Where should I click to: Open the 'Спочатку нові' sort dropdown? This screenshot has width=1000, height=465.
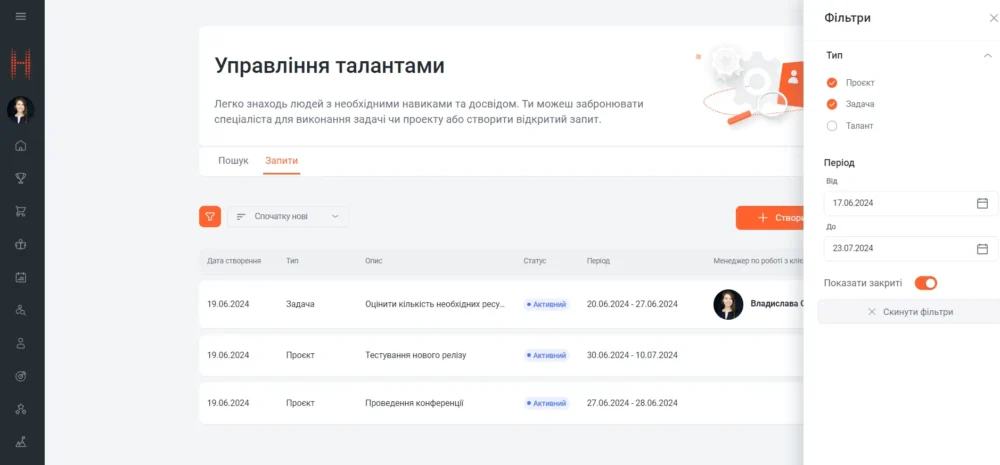click(288, 216)
